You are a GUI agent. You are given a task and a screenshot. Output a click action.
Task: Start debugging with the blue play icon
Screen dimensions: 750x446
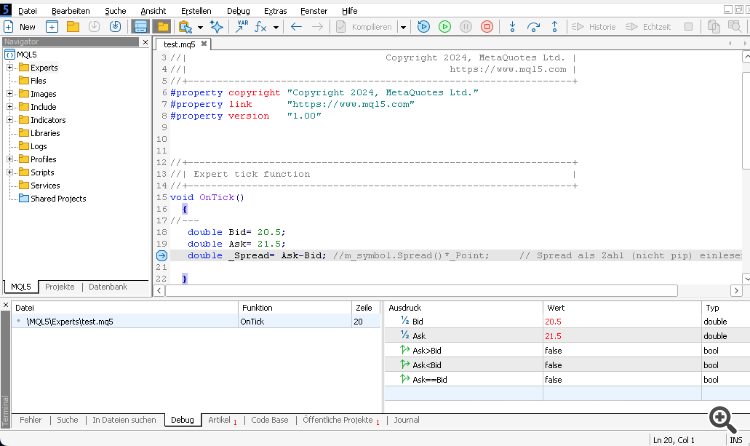(x=423, y=27)
